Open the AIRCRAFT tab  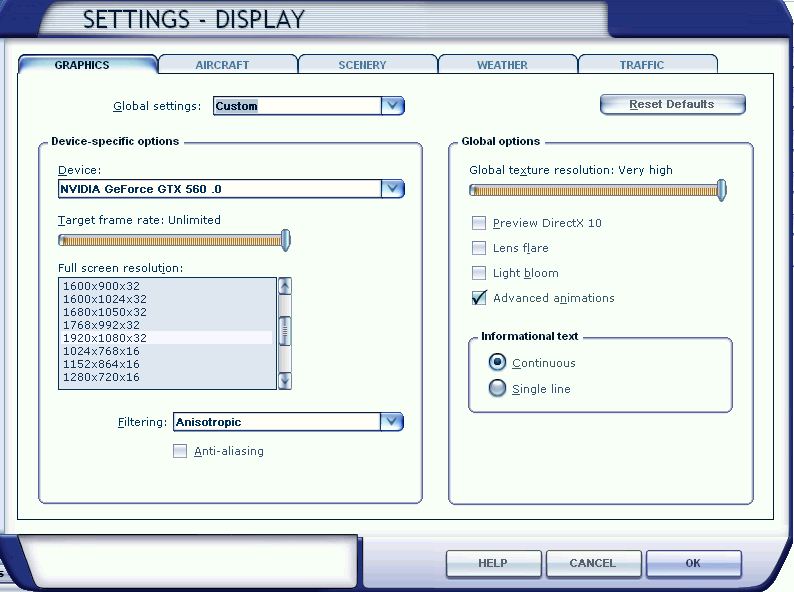click(228, 65)
